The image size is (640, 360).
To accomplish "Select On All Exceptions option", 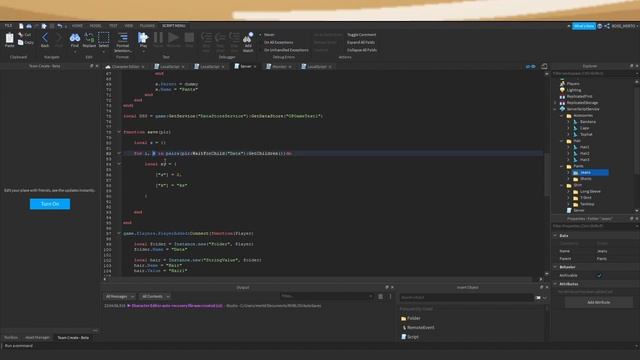I will pyautogui.click(x=278, y=42).
